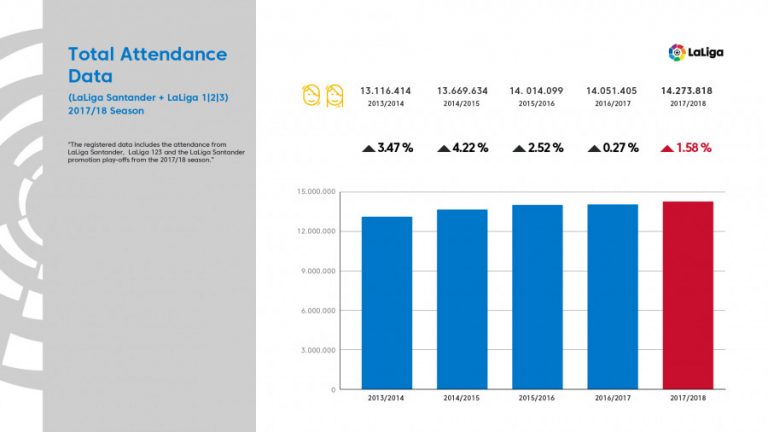
Task: Click the 'Total Attendance Data' title
Action: [147, 65]
